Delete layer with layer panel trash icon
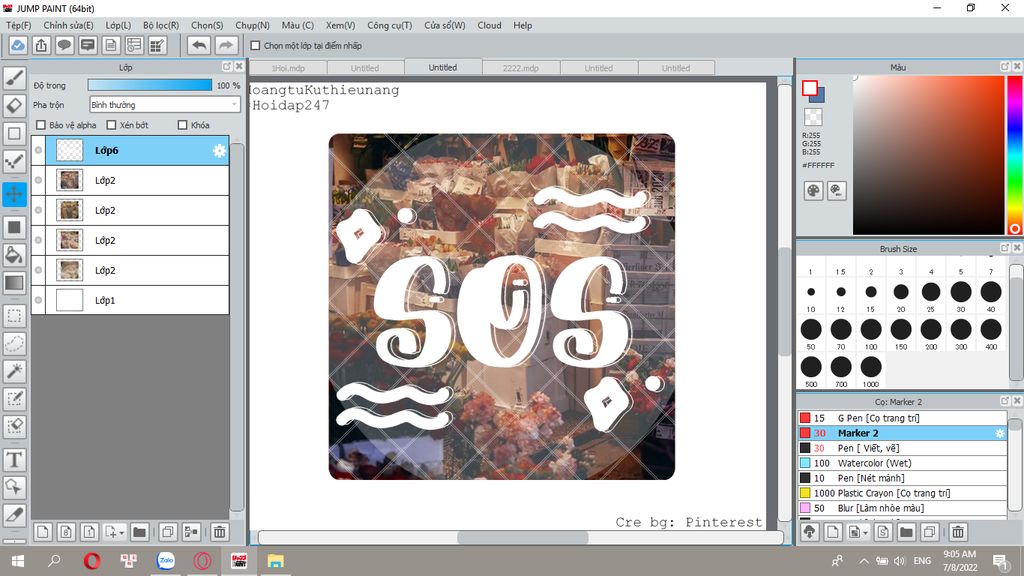 (x=220, y=532)
